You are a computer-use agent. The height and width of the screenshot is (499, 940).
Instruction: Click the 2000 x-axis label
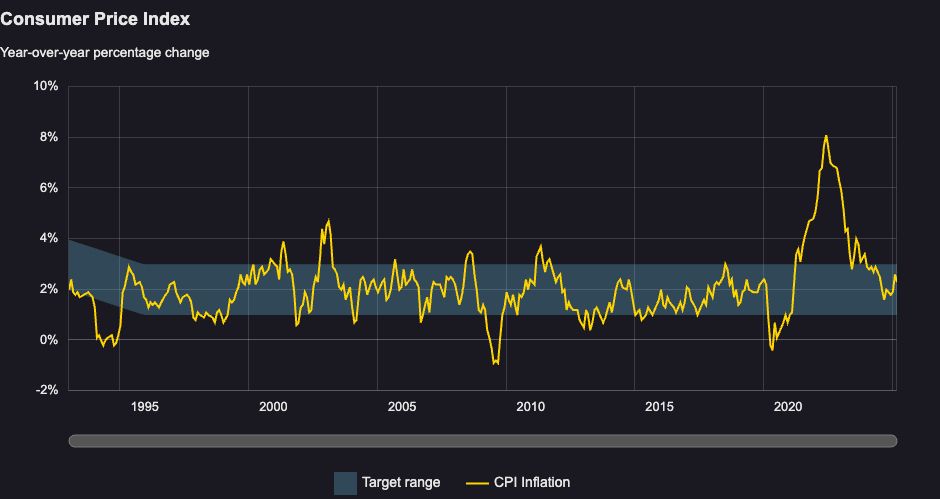(273, 407)
